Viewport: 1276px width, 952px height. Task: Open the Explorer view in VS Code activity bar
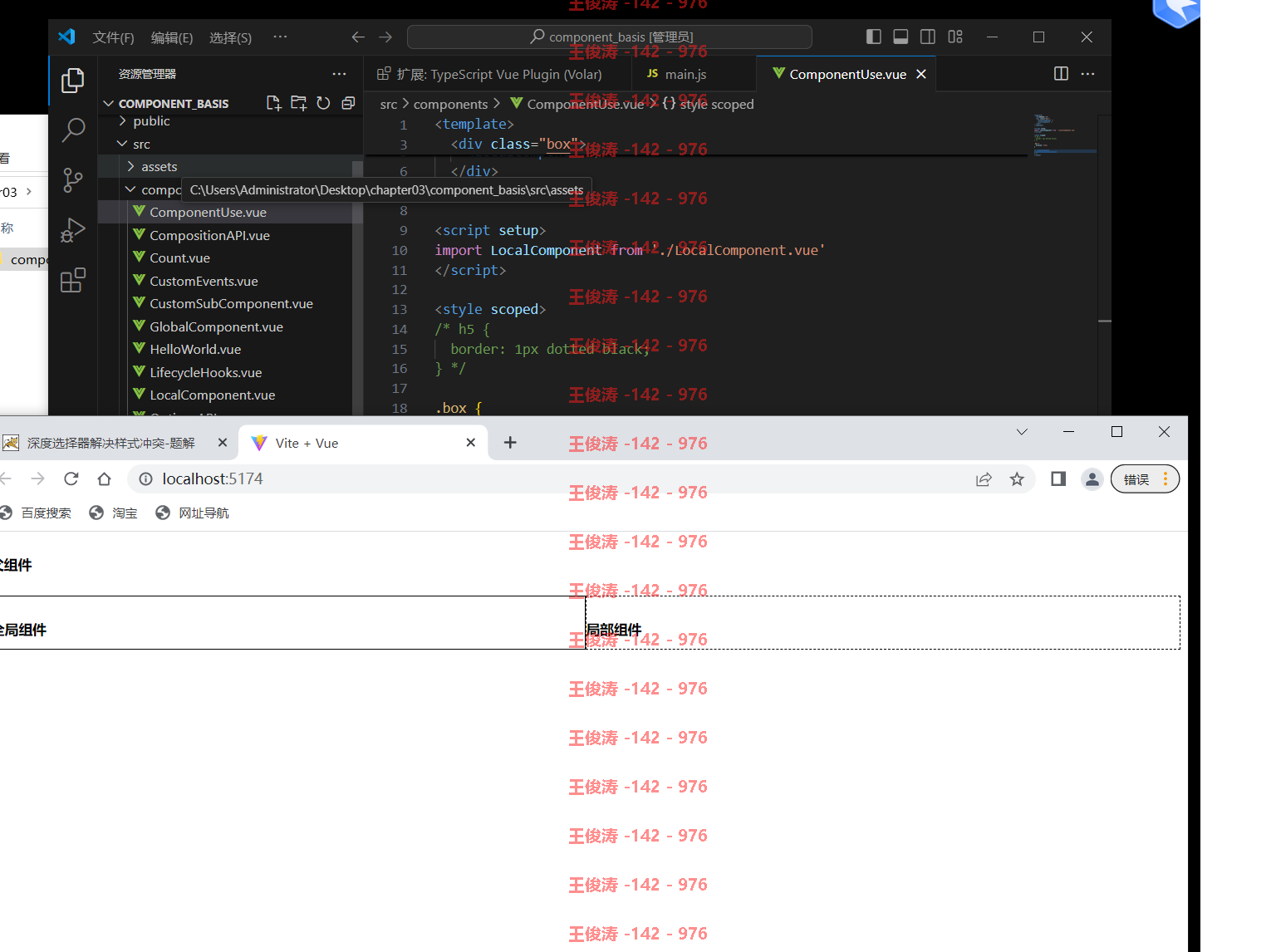tap(73, 81)
